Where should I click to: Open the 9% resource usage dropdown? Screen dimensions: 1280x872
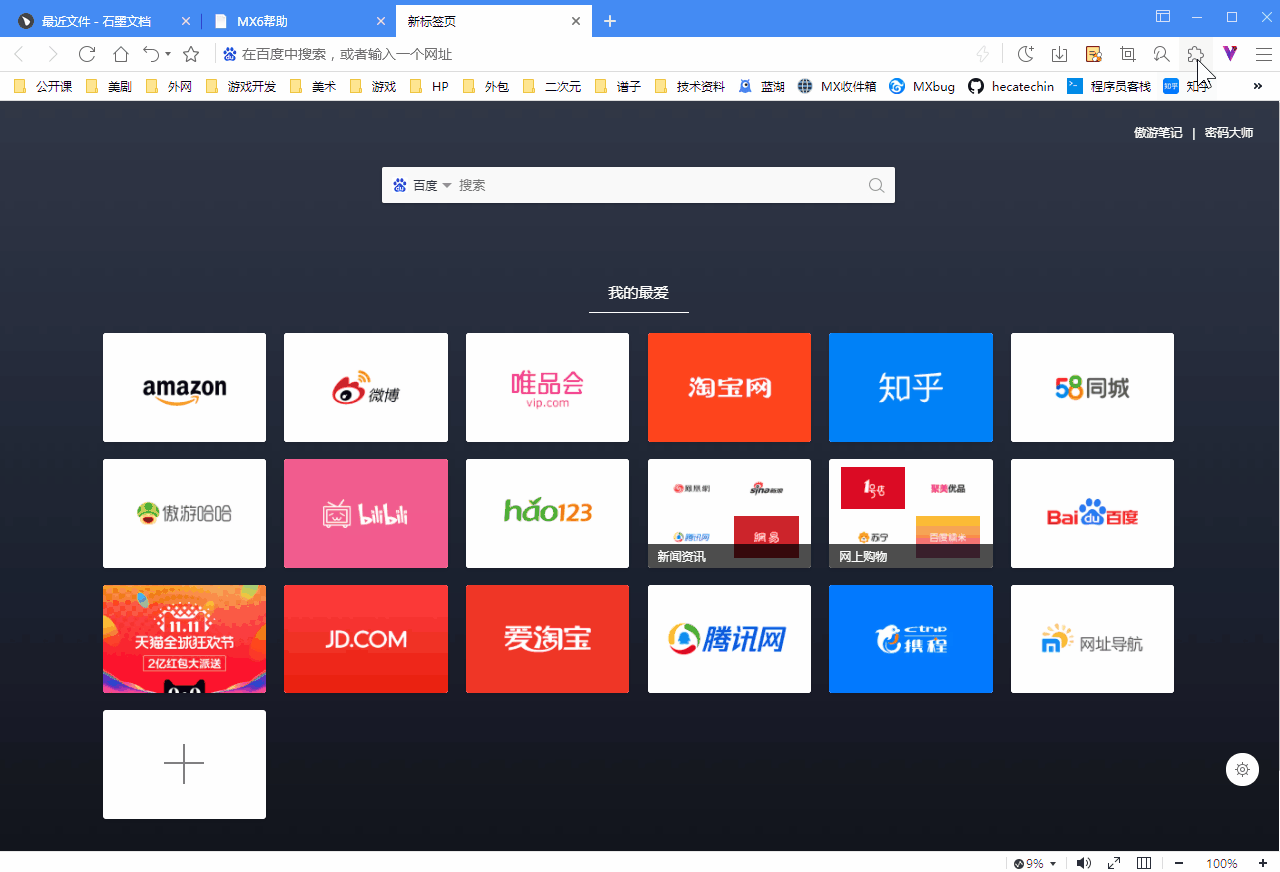tap(1033, 862)
